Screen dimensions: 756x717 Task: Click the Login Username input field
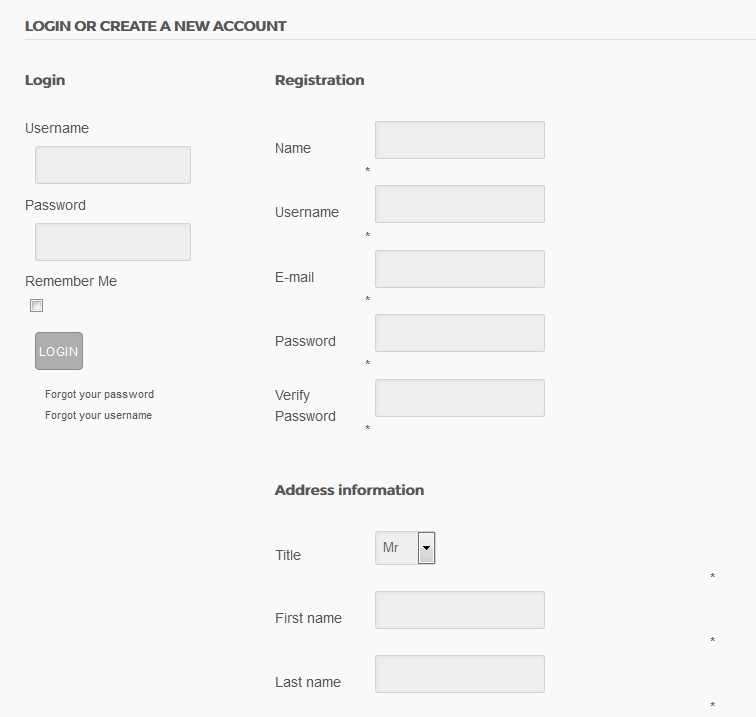click(113, 165)
